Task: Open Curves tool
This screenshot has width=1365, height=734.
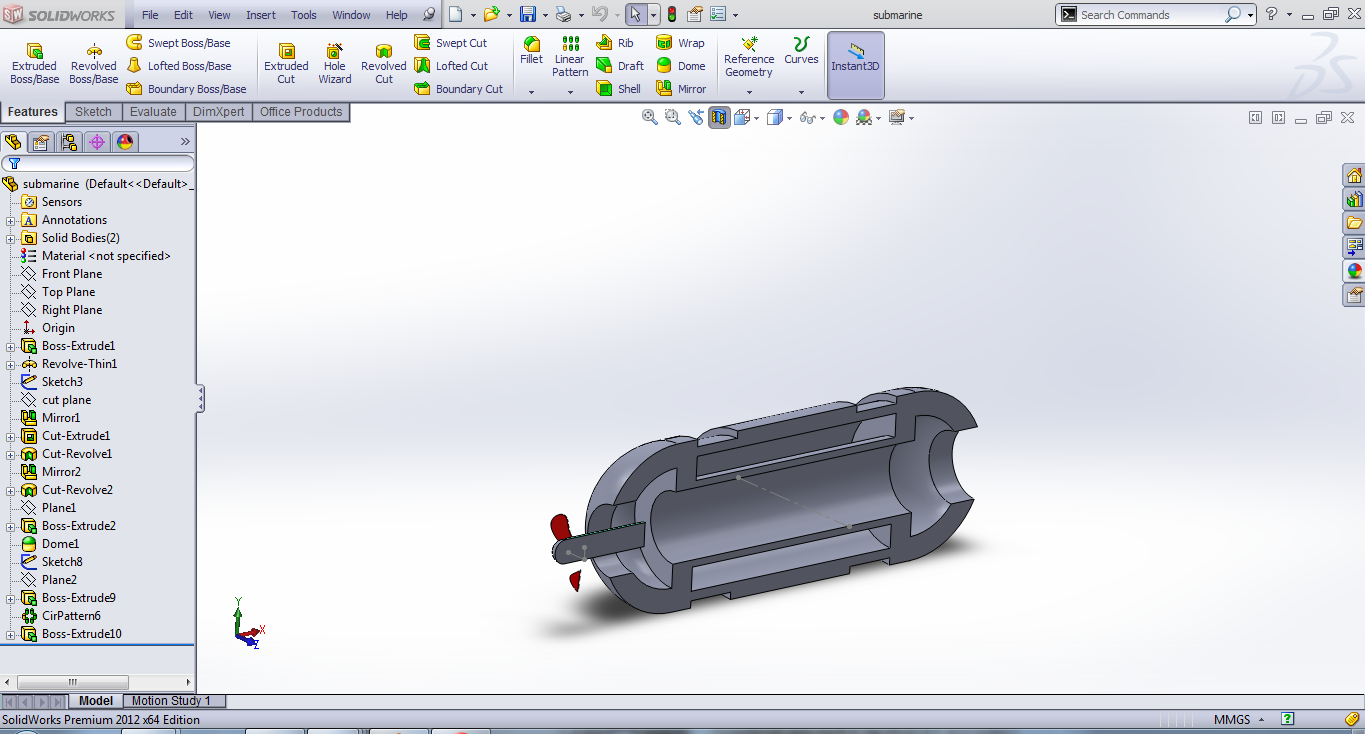Action: [801, 51]
